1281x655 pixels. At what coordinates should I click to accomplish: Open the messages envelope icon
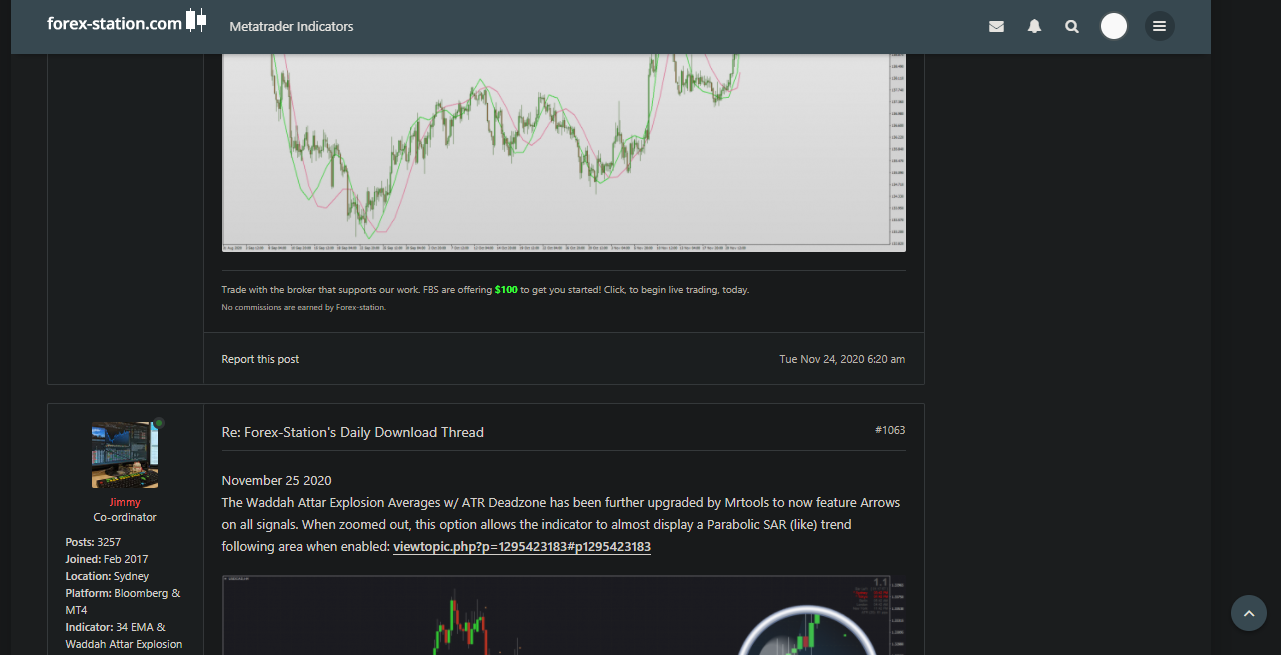pyautogui.click(x=996, y=27)
